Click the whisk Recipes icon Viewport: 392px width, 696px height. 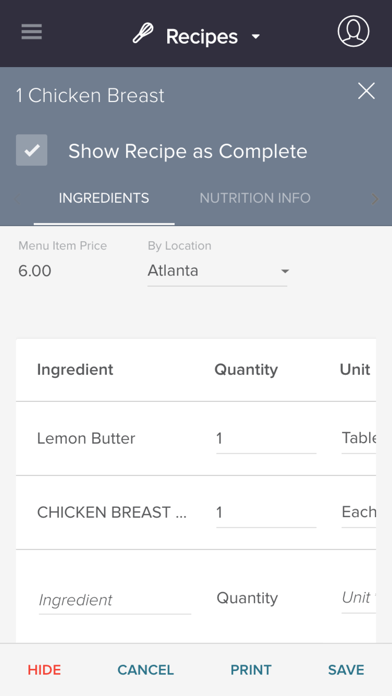[143, 33]
